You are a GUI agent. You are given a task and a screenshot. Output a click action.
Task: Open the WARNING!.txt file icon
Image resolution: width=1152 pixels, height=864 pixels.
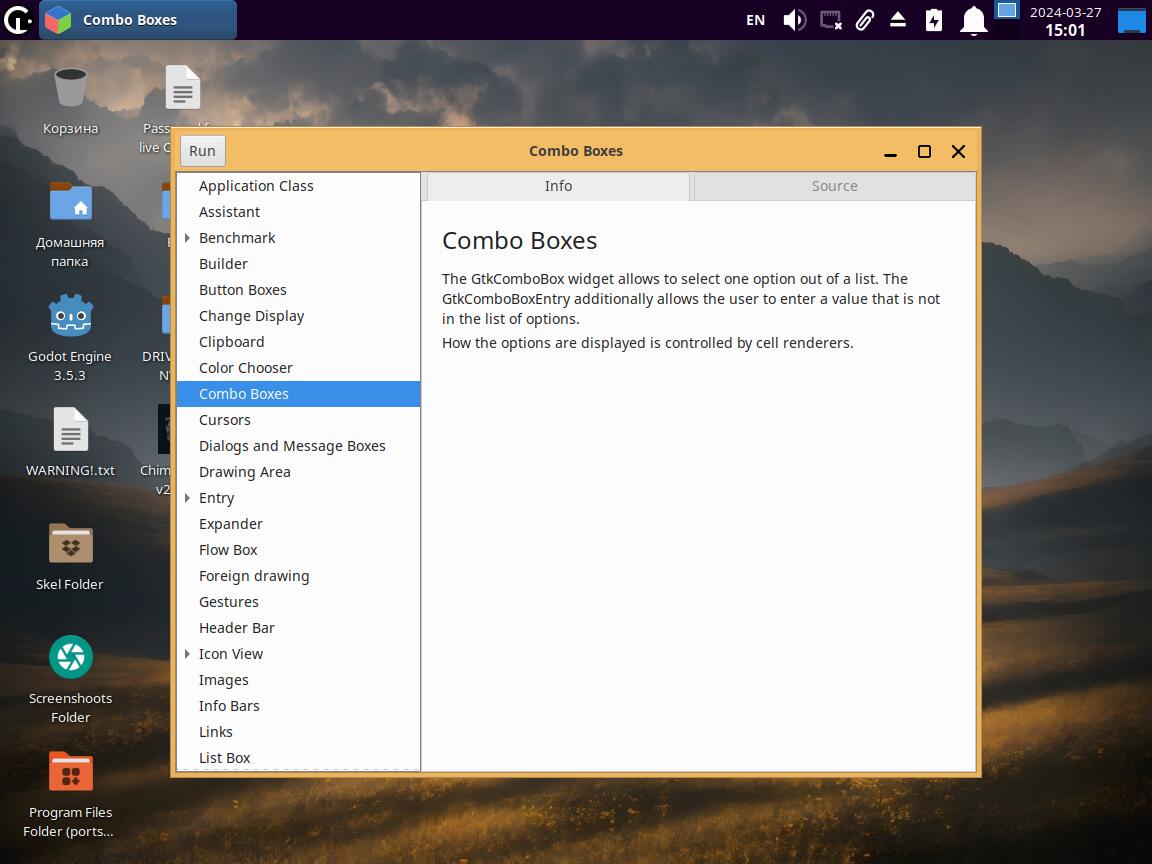coord(70,431)
